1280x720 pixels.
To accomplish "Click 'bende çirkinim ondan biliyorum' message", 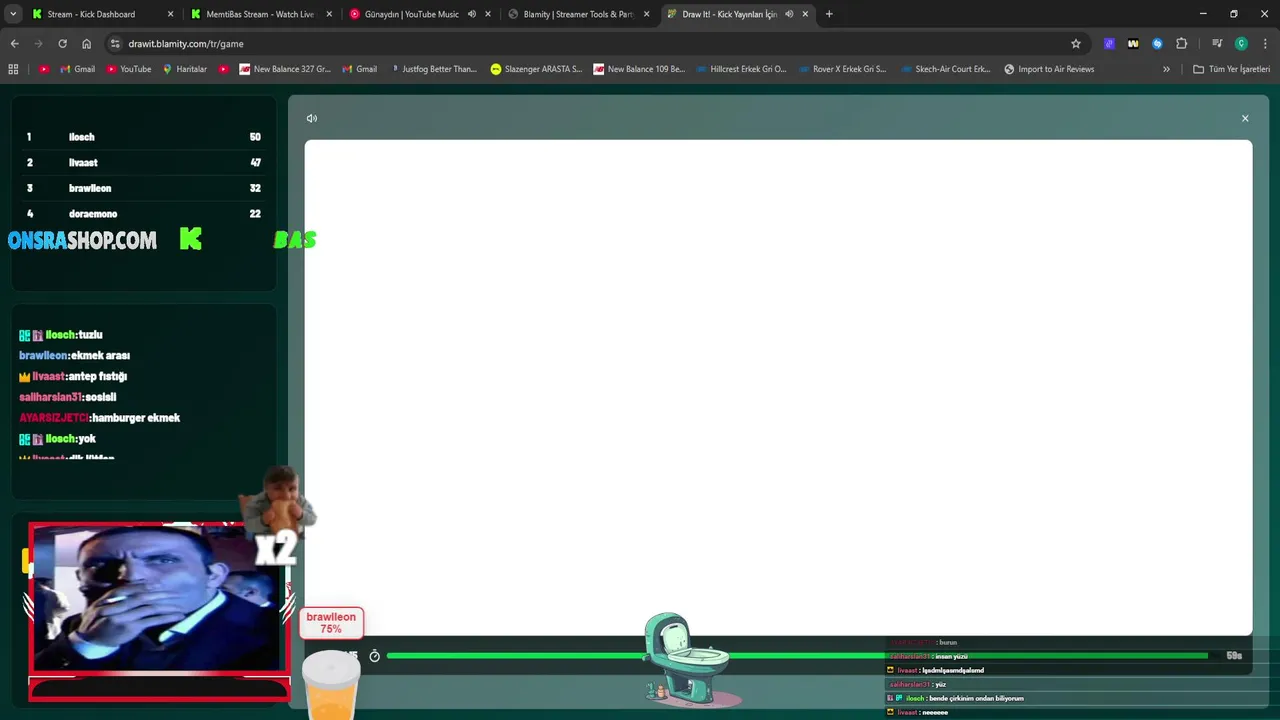I will click(x=976, y=698).
